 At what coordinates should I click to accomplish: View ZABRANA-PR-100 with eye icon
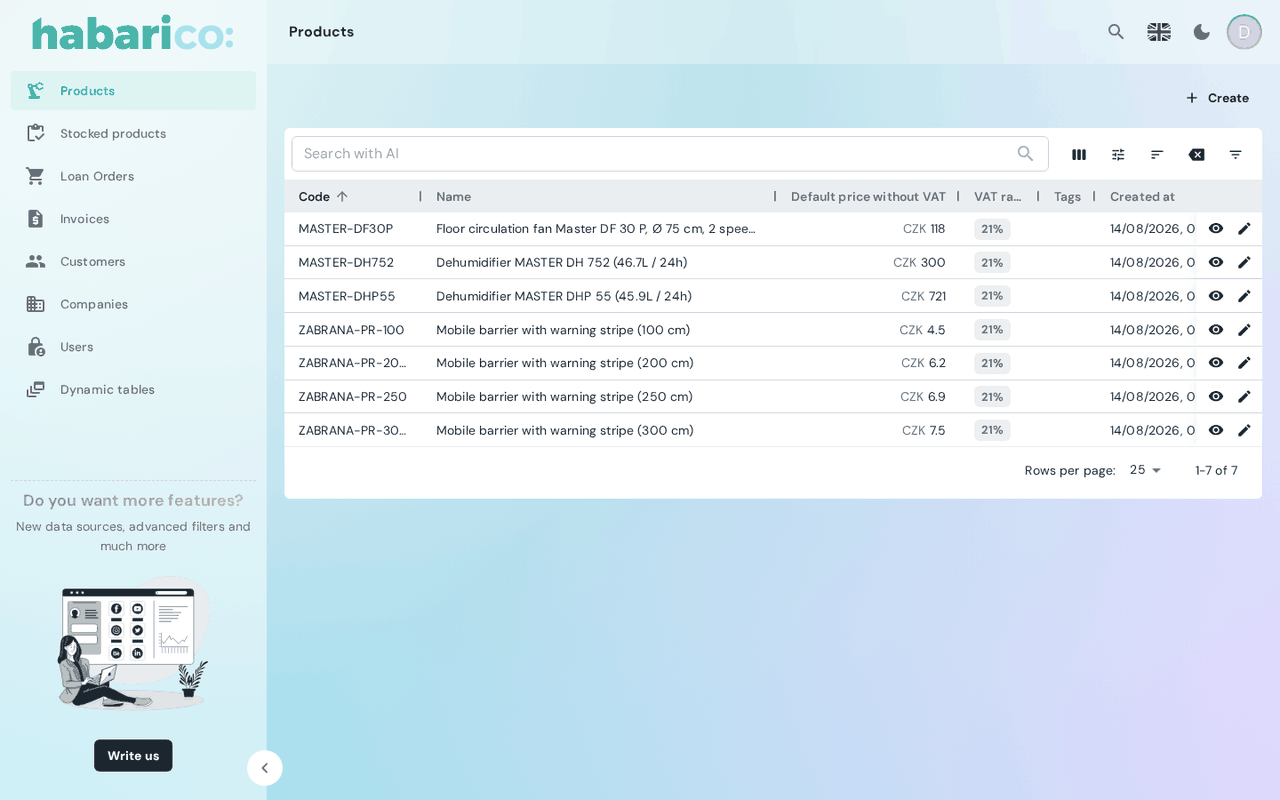1216,330
